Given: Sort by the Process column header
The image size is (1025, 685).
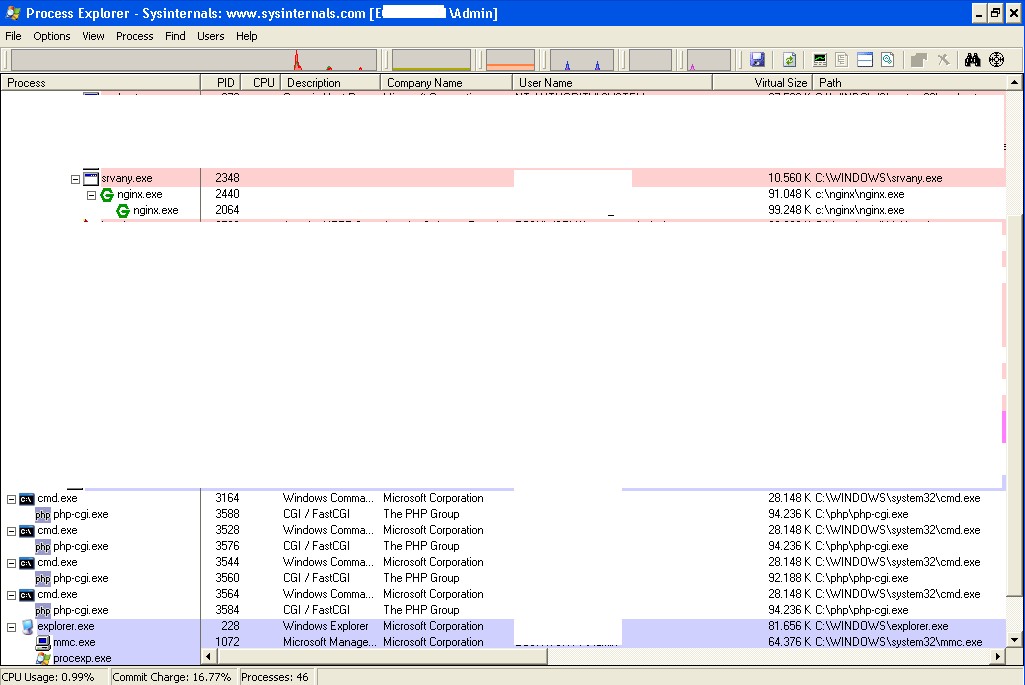Looking at the screenshot, I should click(101, 83).
